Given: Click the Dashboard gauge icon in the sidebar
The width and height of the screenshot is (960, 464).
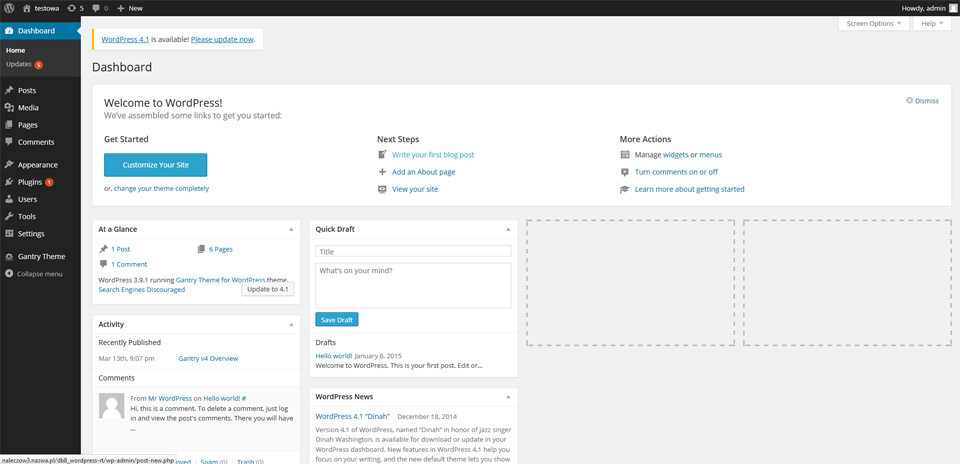Looking at the screenshot, I should pos(9,31).
